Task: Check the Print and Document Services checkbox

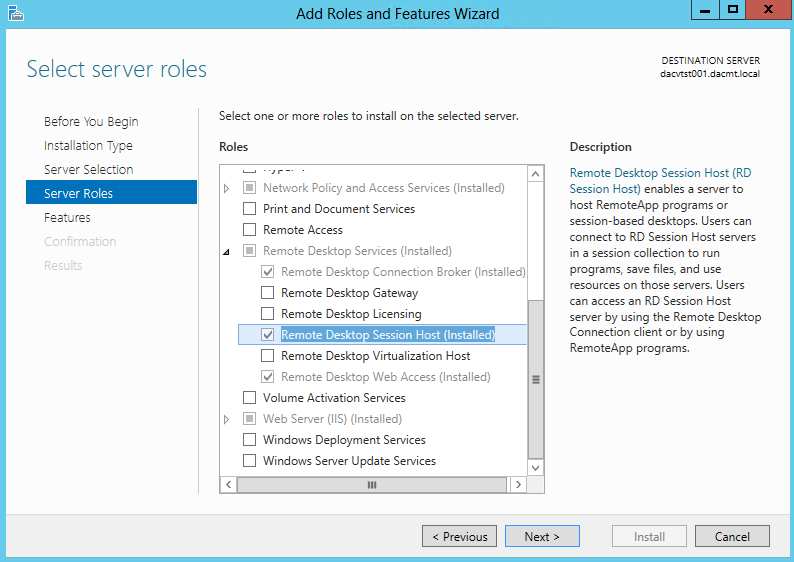Action: click(249, 209)
